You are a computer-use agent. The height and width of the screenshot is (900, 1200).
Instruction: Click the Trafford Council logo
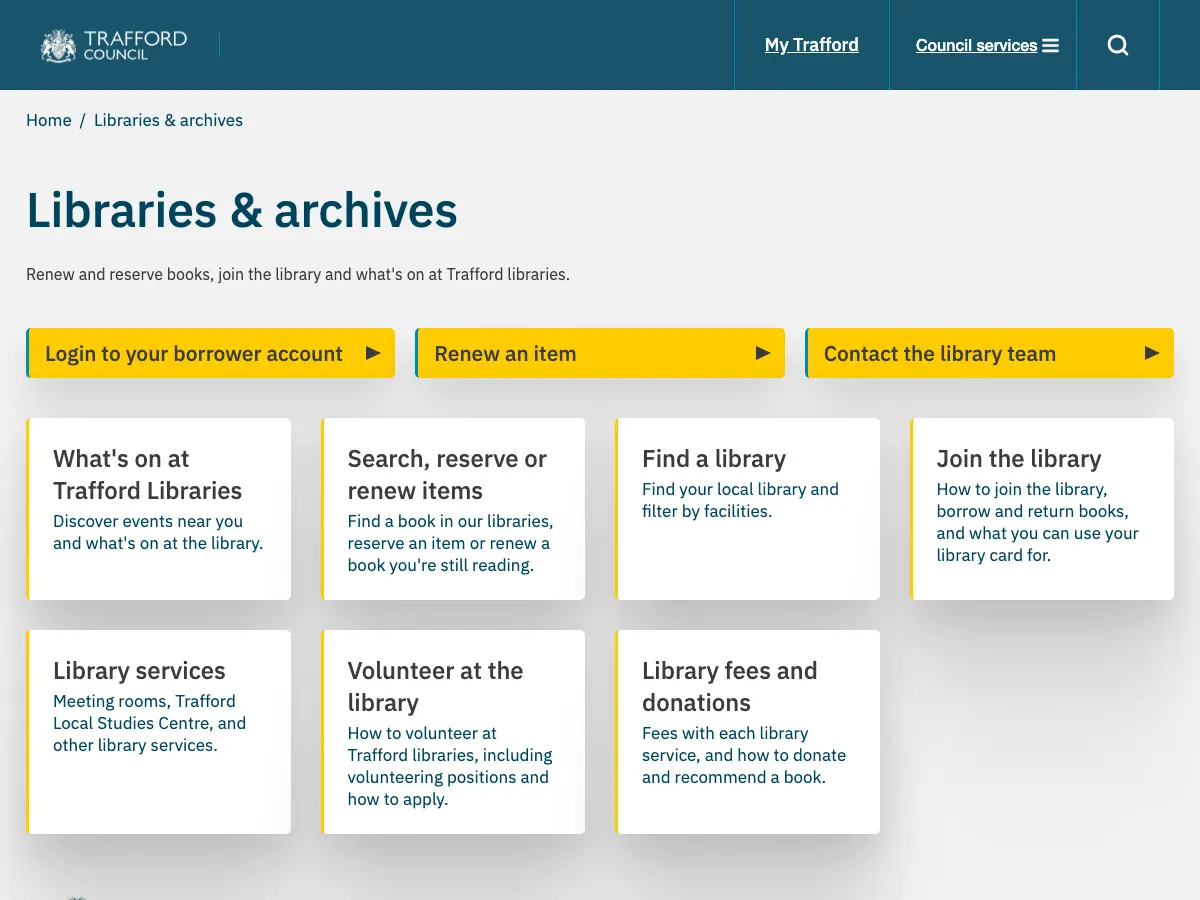point(114,45)
